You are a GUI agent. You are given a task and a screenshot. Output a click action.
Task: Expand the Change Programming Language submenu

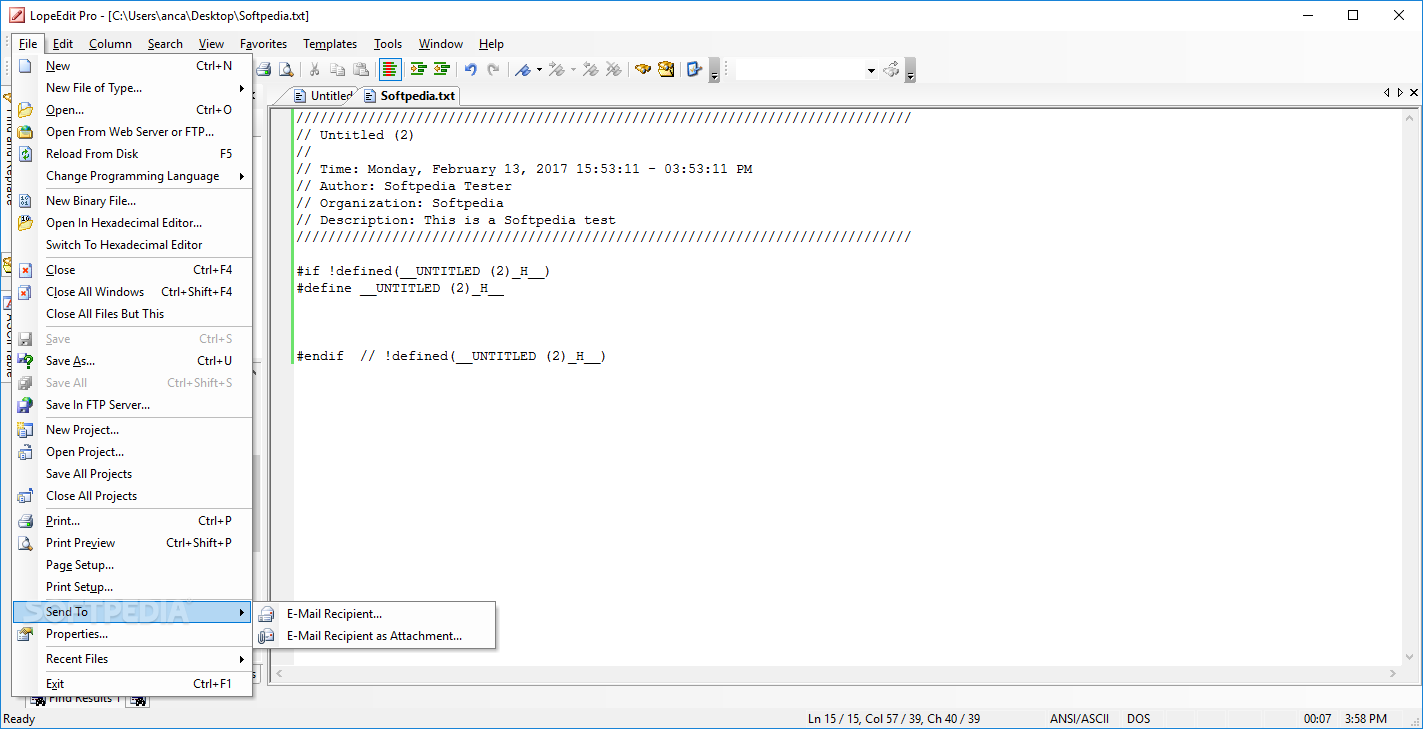pos(132,176)
